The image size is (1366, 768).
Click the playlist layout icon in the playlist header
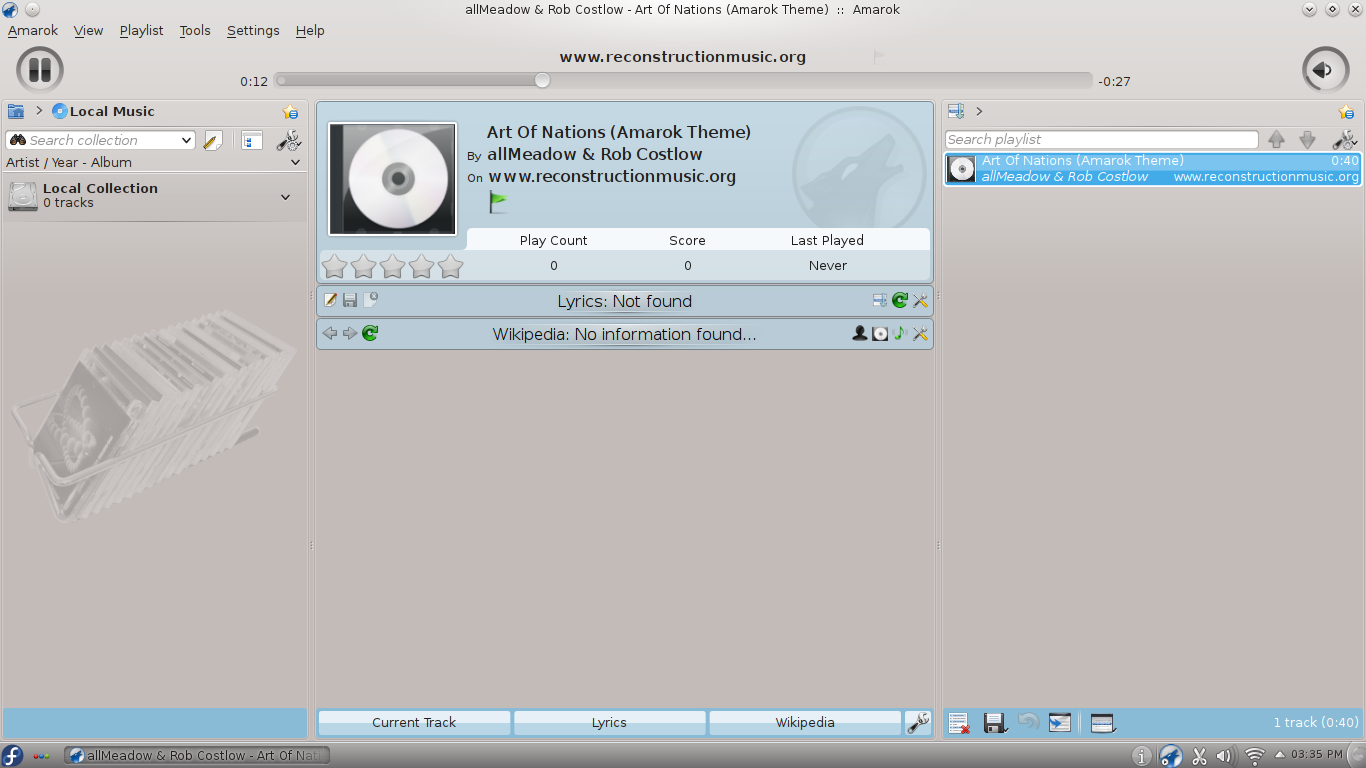[956, 111]
